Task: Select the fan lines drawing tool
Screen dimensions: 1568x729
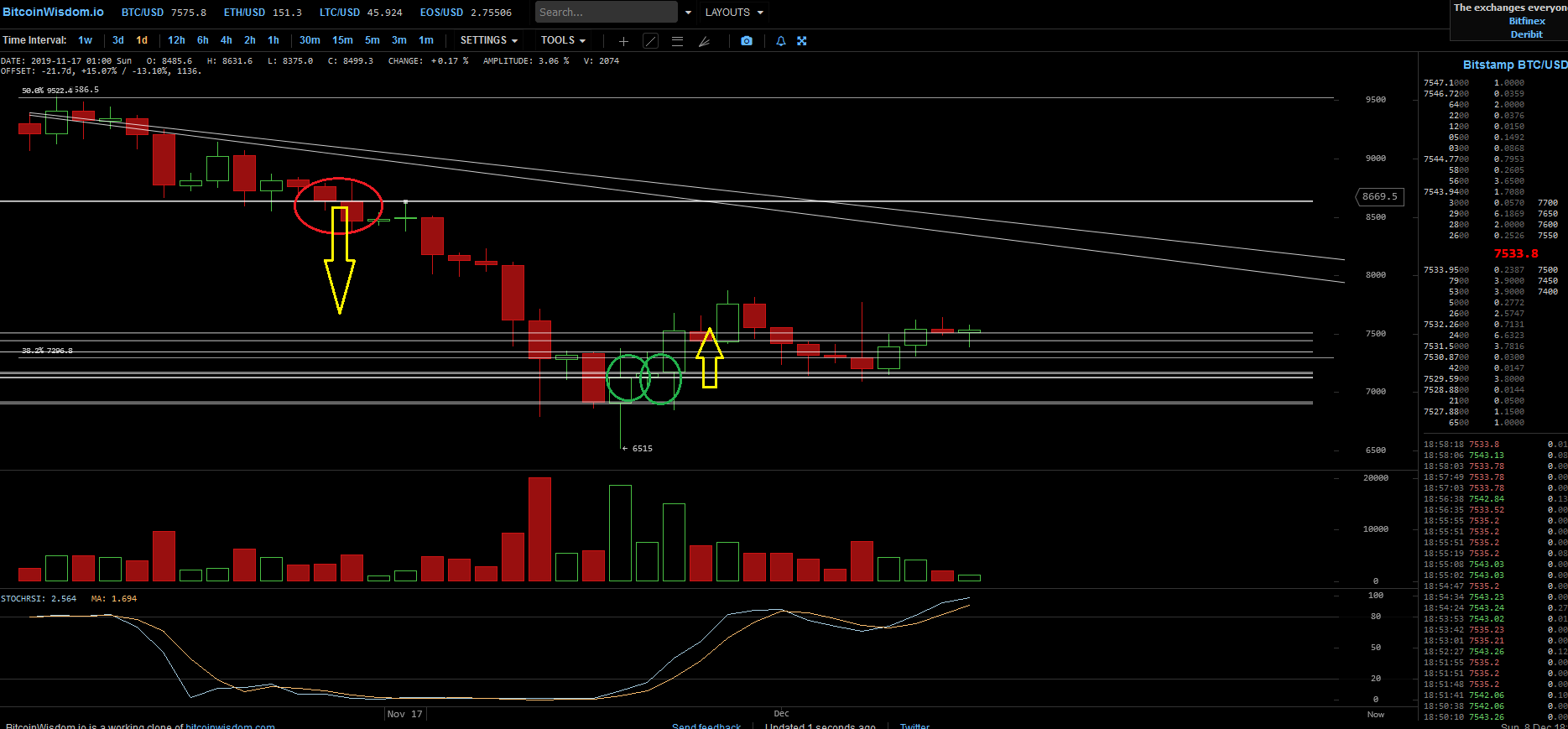Action: pyautogui.click(x=704, y=41)
